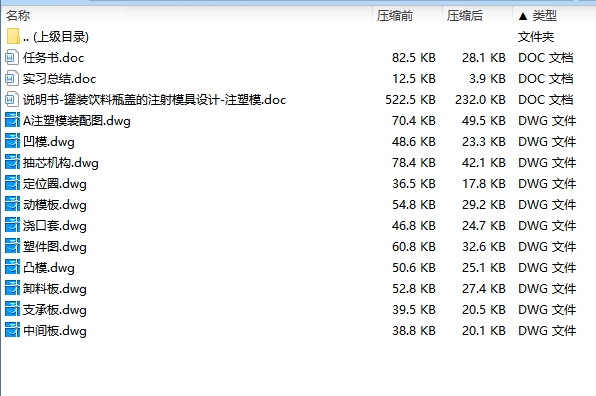Click the 17.8 KB compressed size cell
Viewport: 596px width, 396px height.
pos(483,184)
